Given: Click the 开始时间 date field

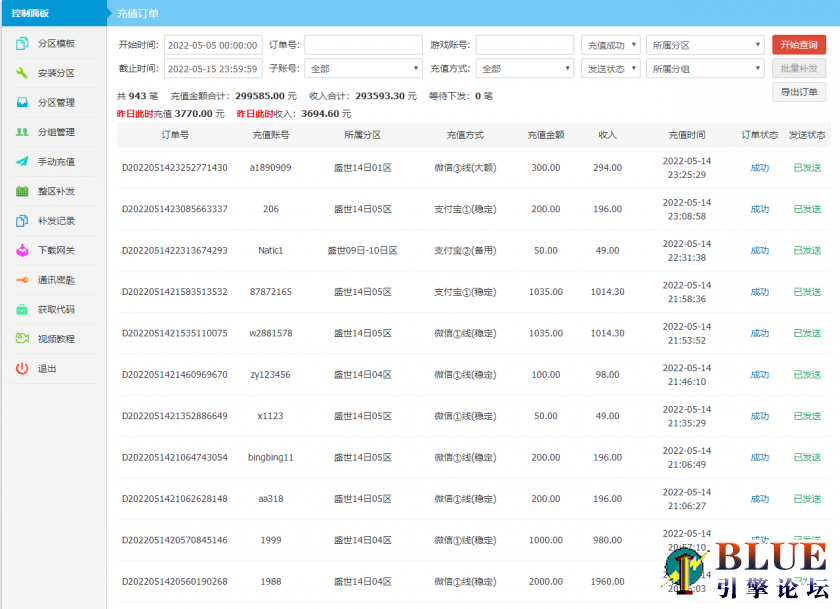Looking at the screenshot, I should 213,45.
